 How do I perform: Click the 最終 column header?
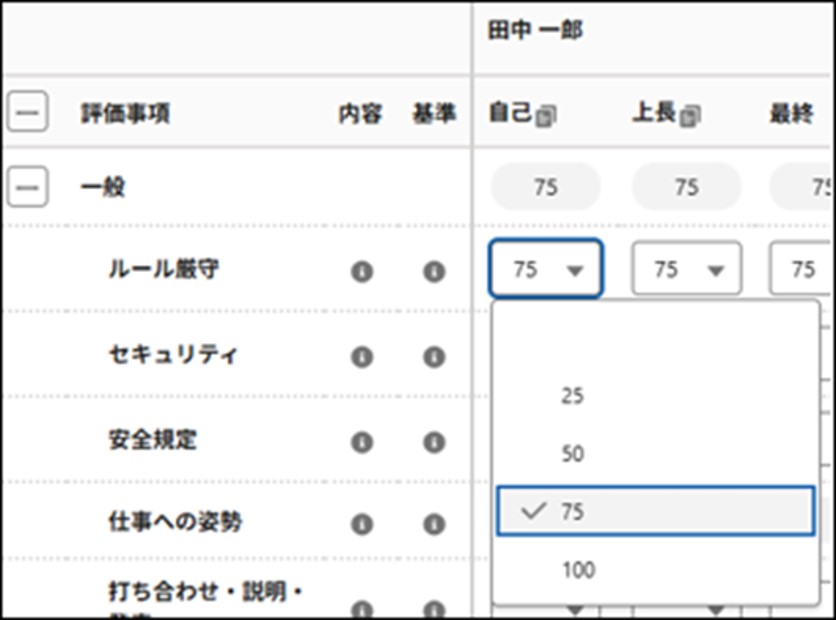(791, 113)
